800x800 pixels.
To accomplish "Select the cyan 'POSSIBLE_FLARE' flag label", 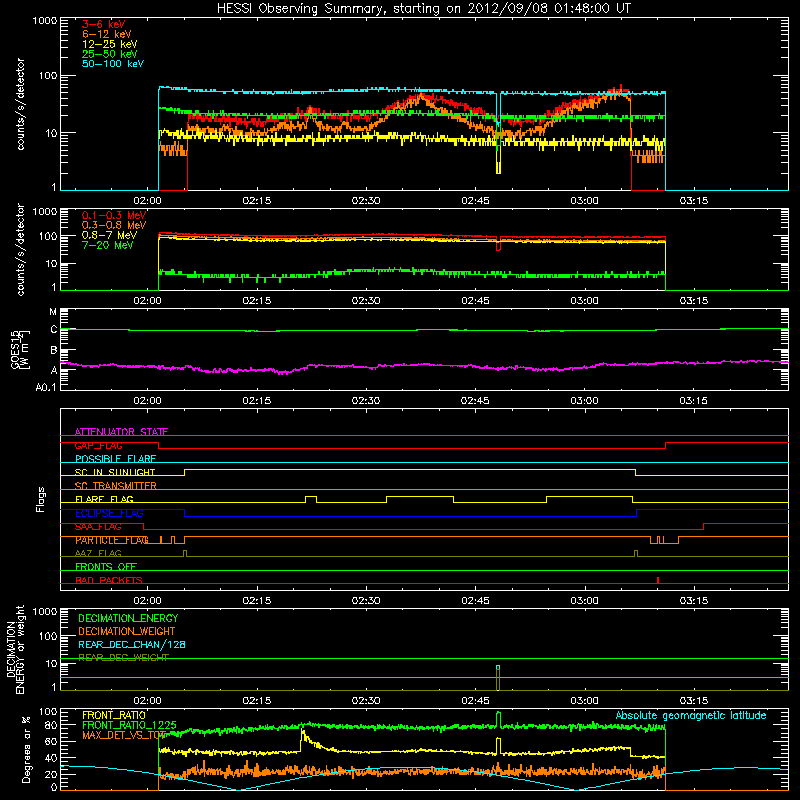I will tap(115, 459).
